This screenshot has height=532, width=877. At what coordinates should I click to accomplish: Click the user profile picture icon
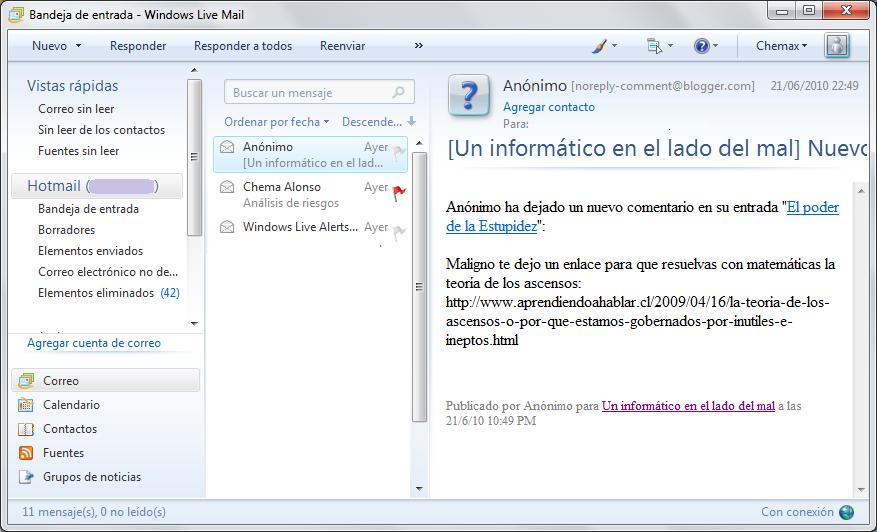click(x=837, y=45)
